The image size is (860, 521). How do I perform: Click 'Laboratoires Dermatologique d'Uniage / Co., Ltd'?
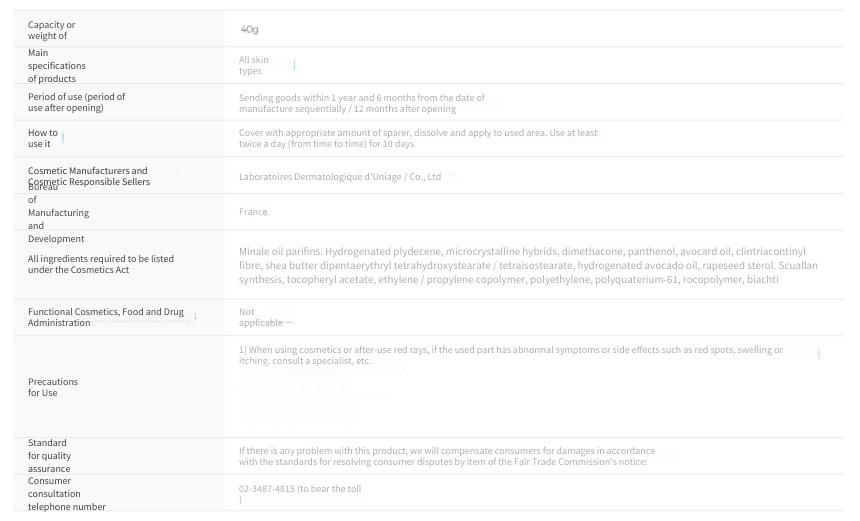click(340, 177)
